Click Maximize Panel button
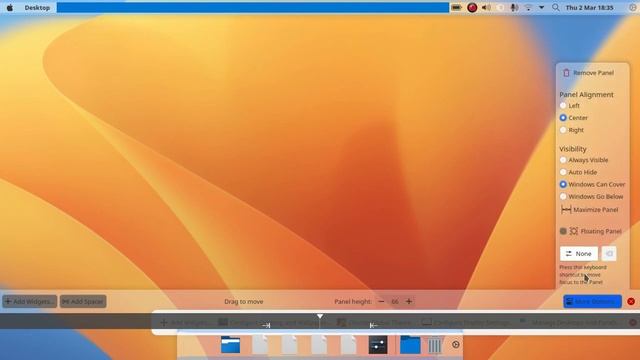Viewport: 640px width, 360px height. (x=589, y=210)
